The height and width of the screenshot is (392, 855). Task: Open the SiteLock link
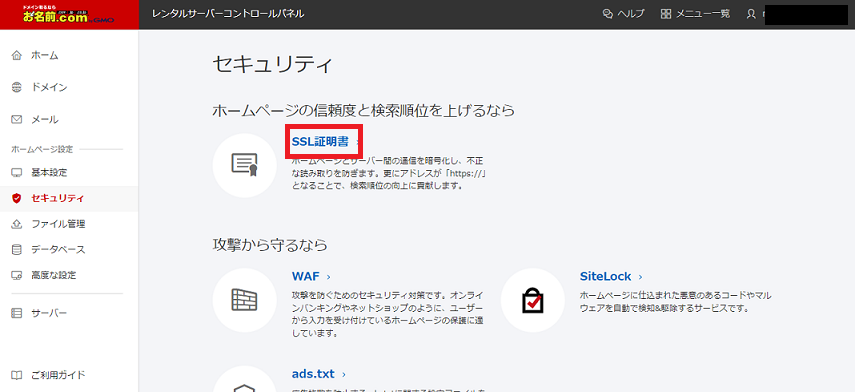(605, 276)
